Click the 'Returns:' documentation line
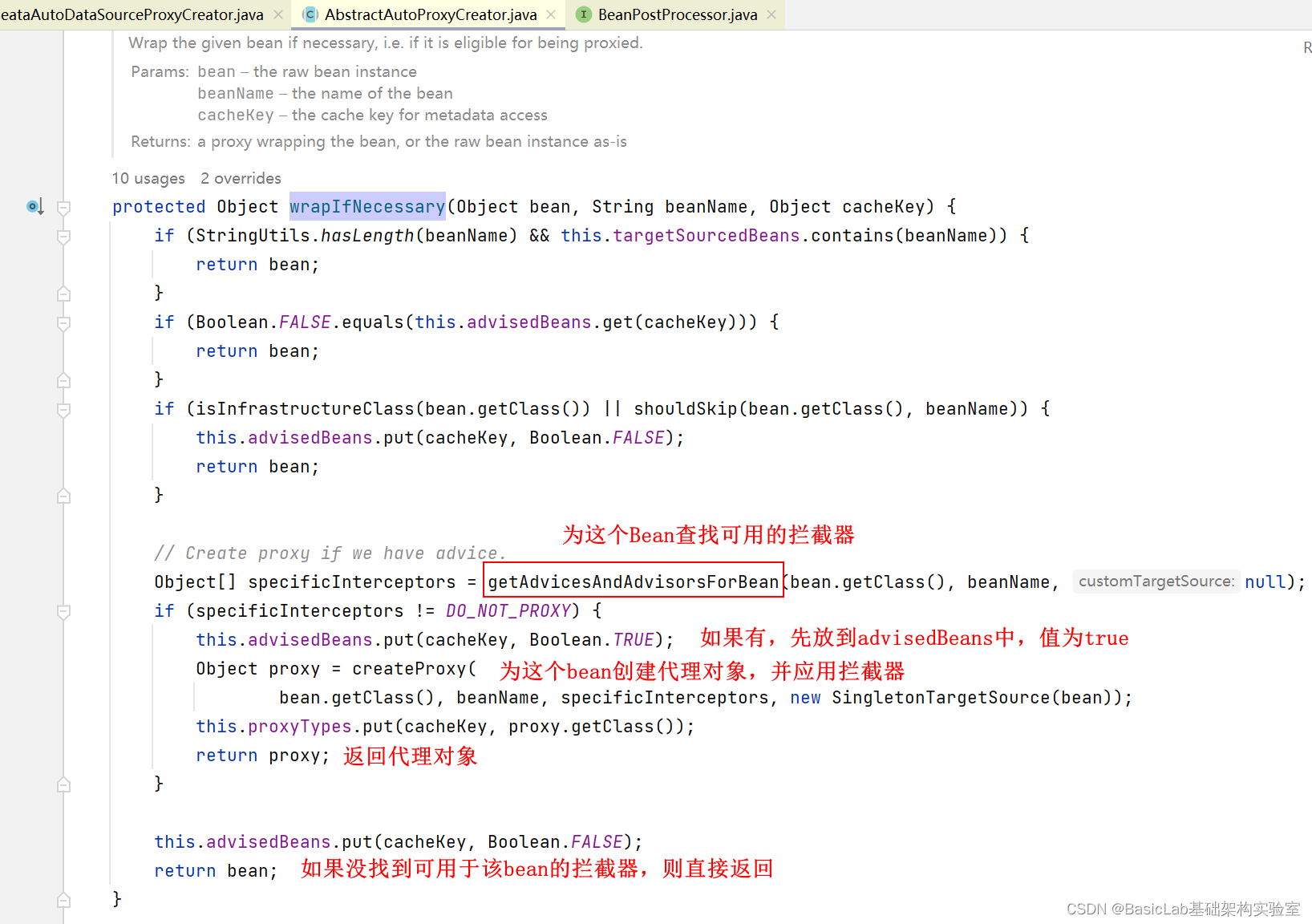1312x924 pixels. click(x=379, y=141)
